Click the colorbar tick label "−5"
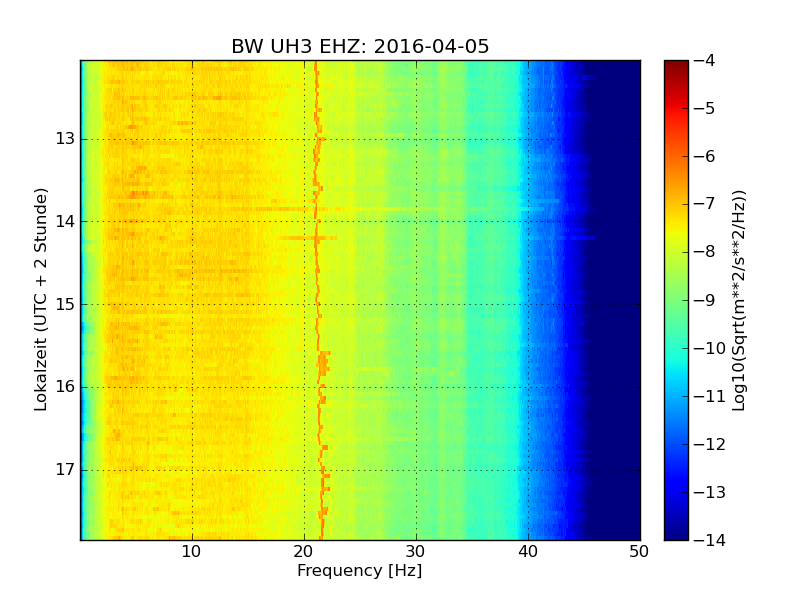 pyautogui.click(x=705, y=108)
